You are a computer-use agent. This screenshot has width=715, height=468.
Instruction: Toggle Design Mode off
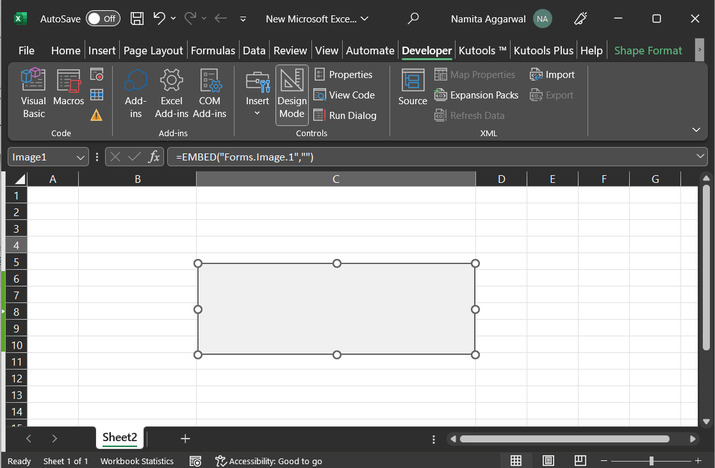click(291, 93)
